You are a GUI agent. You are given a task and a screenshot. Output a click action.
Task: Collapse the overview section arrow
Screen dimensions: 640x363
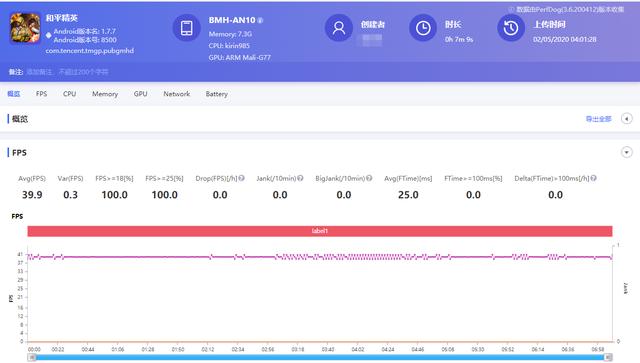click(627, 119)
